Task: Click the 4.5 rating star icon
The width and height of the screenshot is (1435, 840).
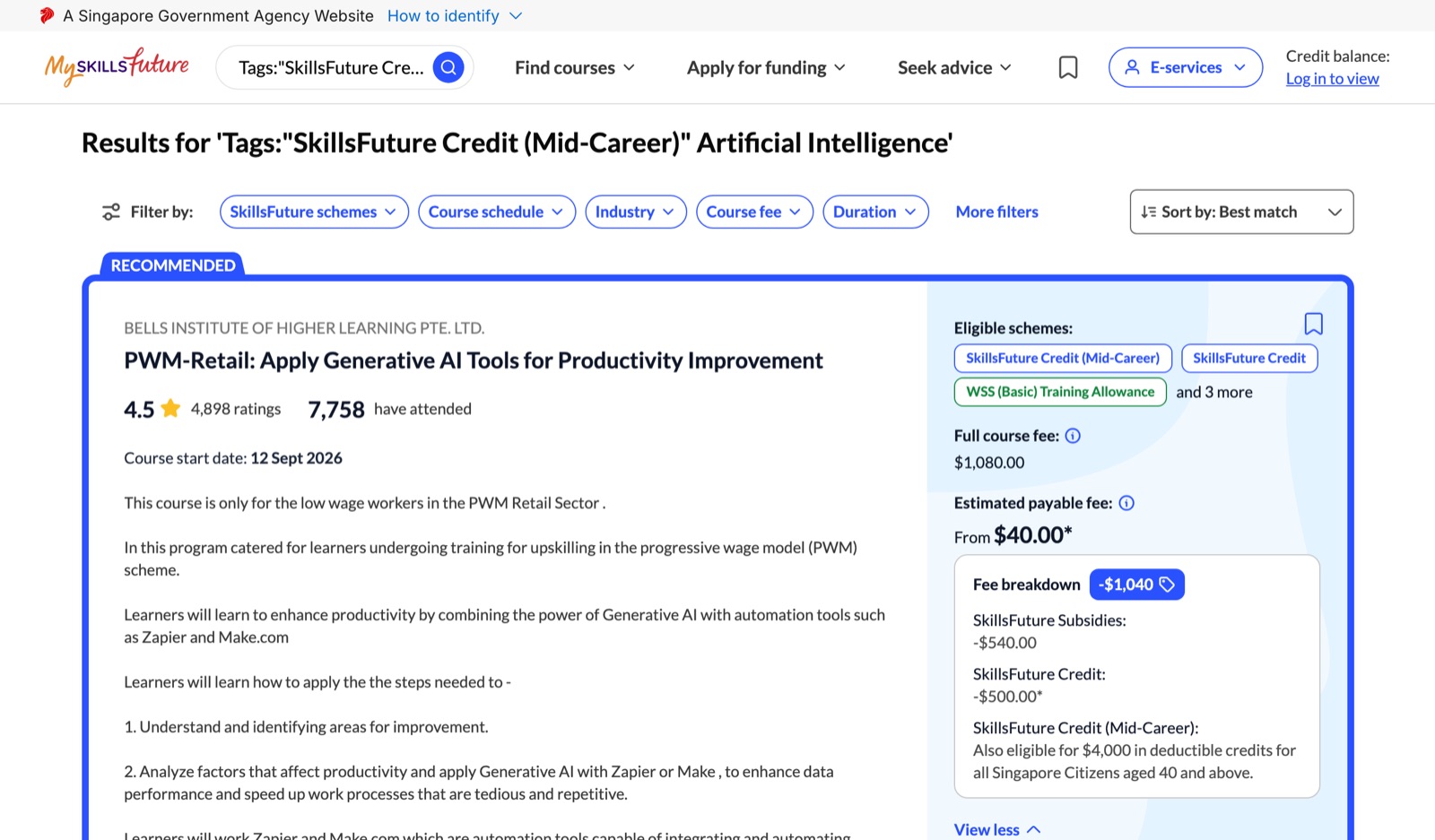Action: (170, 409)
